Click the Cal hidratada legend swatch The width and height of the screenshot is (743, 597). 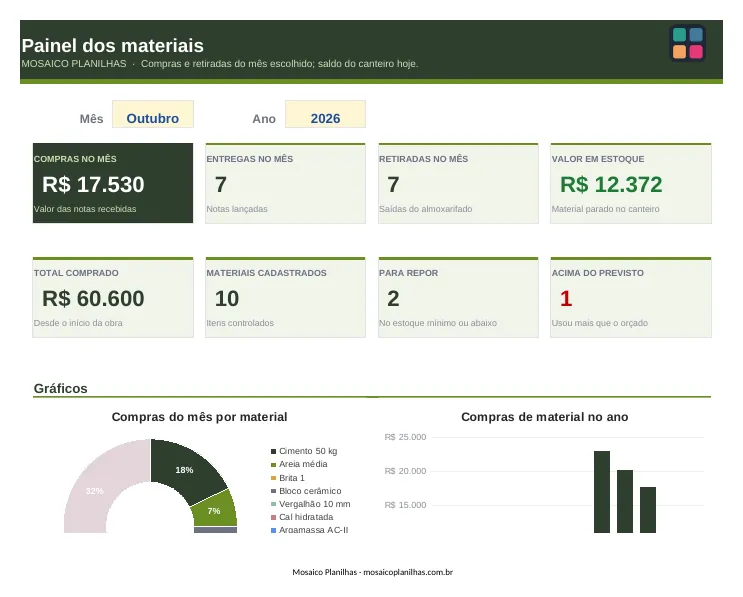273,517
